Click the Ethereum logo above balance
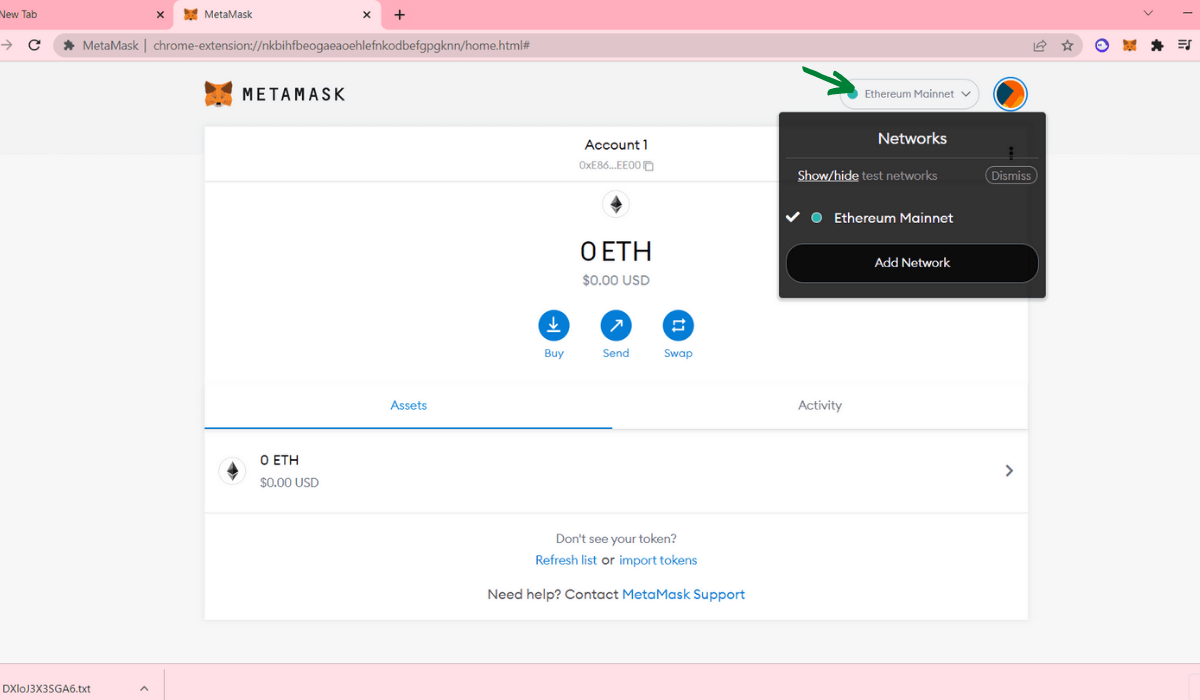Screen dimensions: 1200x700 (616, 205)
